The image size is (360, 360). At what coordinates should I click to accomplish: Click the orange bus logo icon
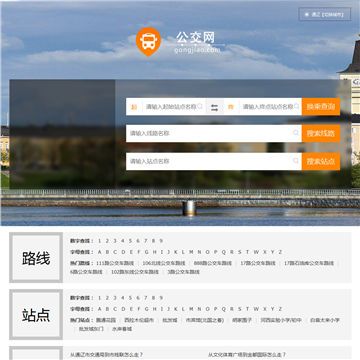coord(148,42)
